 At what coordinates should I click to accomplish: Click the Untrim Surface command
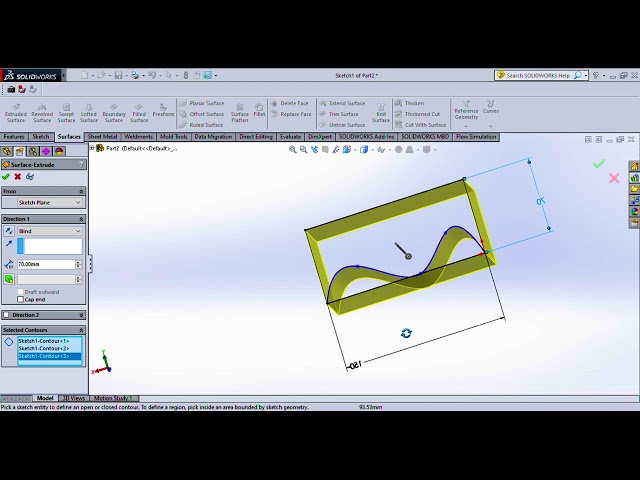pos(342,125)
